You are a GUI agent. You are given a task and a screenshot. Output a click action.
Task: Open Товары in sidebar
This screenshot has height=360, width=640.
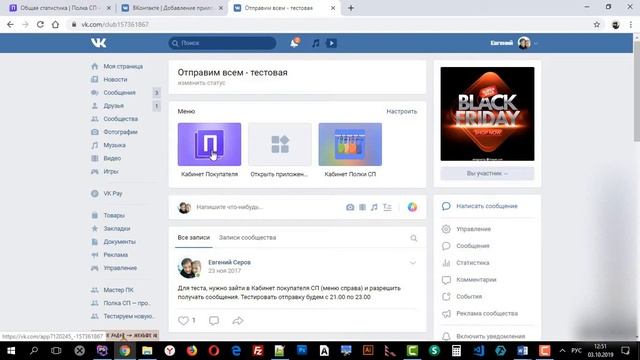coord(114,215)
